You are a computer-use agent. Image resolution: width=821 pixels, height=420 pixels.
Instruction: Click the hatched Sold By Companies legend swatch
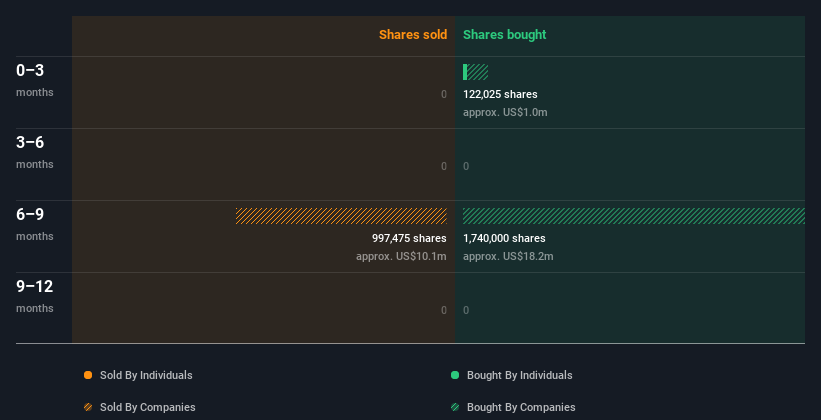[88, 407]
